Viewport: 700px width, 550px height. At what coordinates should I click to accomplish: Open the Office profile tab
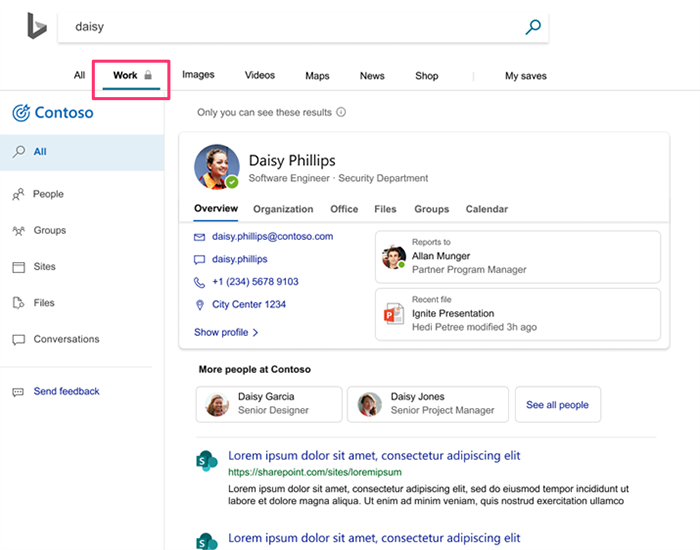click(x=344, y=209)
